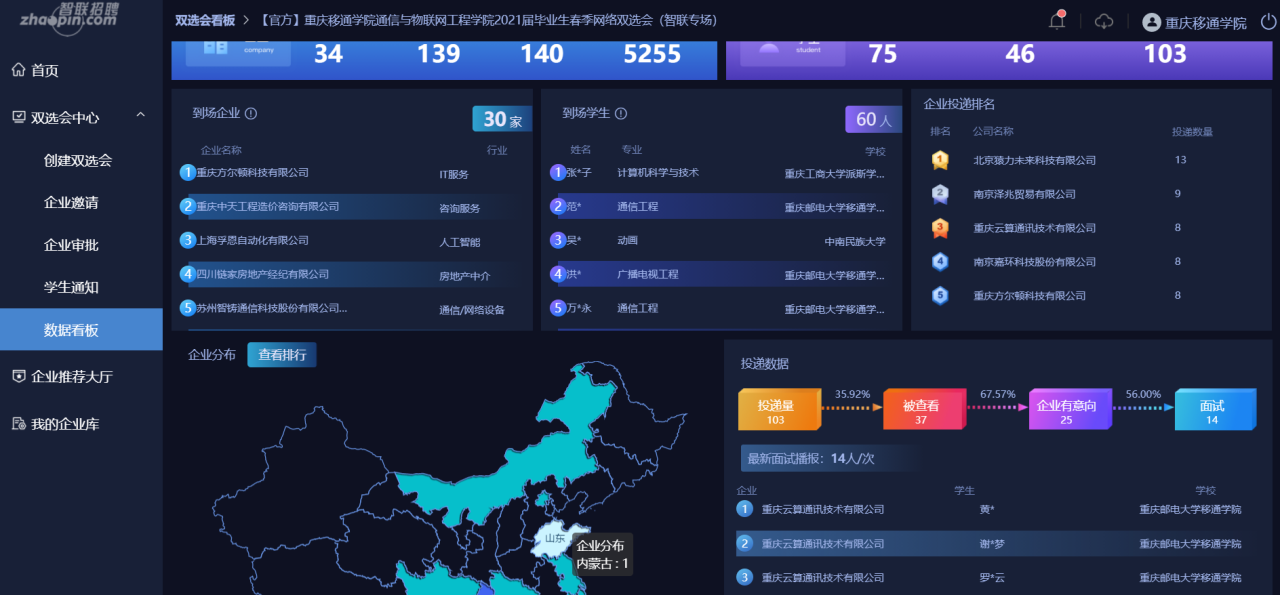
Task: Click info icon beside 到场企业
Action: [251, 114]
